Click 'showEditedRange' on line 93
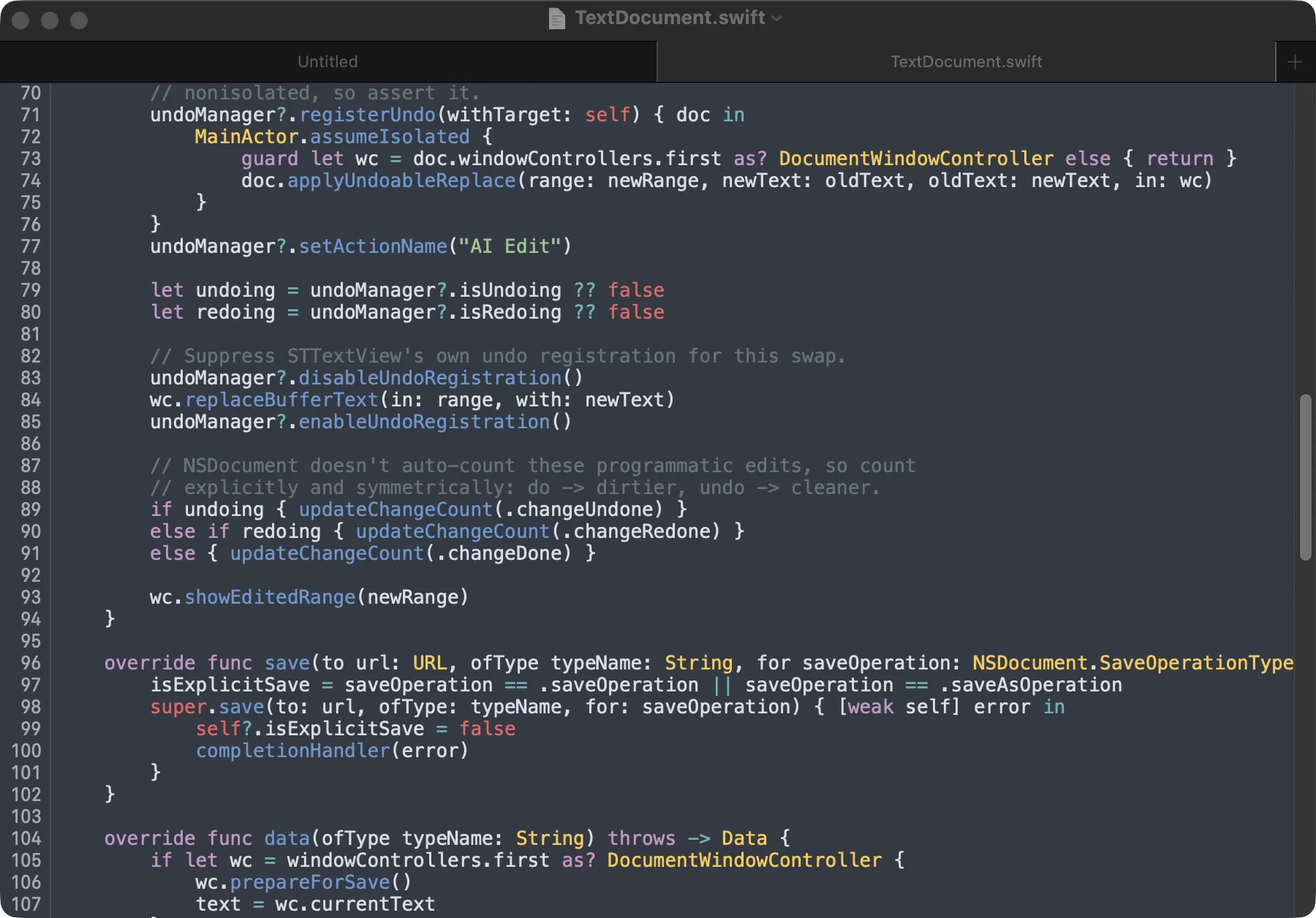 click(270, 597)
